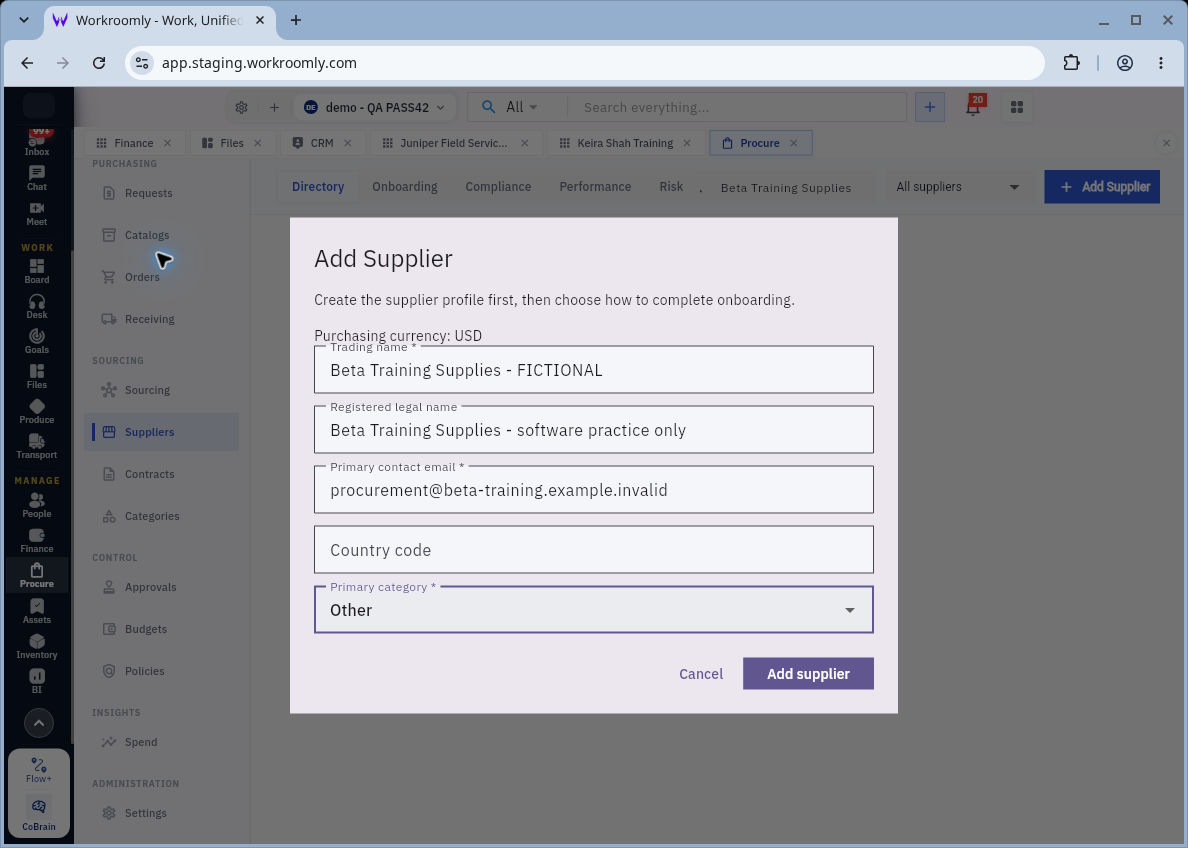Open Meet in the left rail
Screen dimensions: 1188x848
(x=36, y=214)
